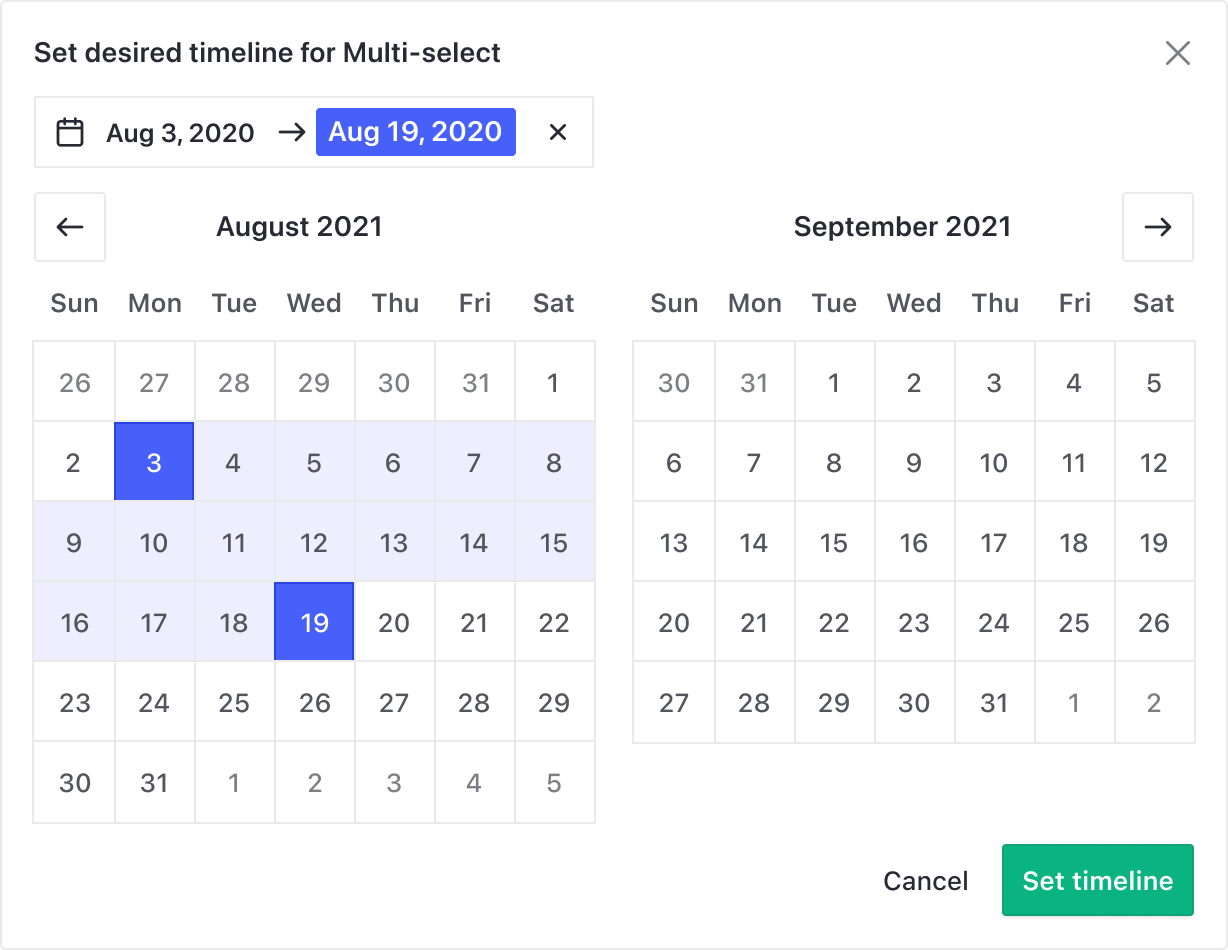
Task: Choose August 26 in the calendar
Action: tap(314, 702)
